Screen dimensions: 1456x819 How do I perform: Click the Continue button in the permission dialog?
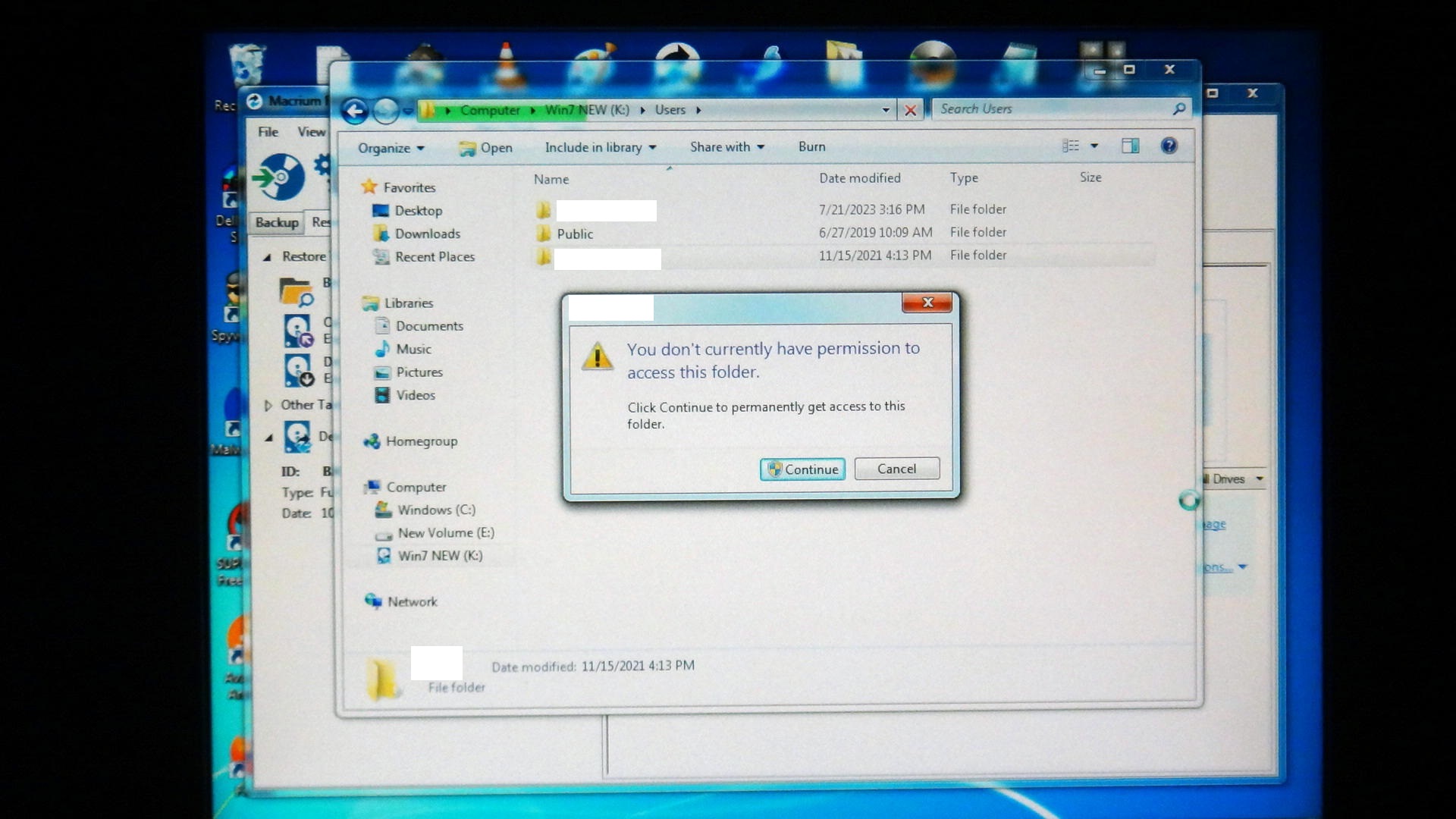pos(802,469)
